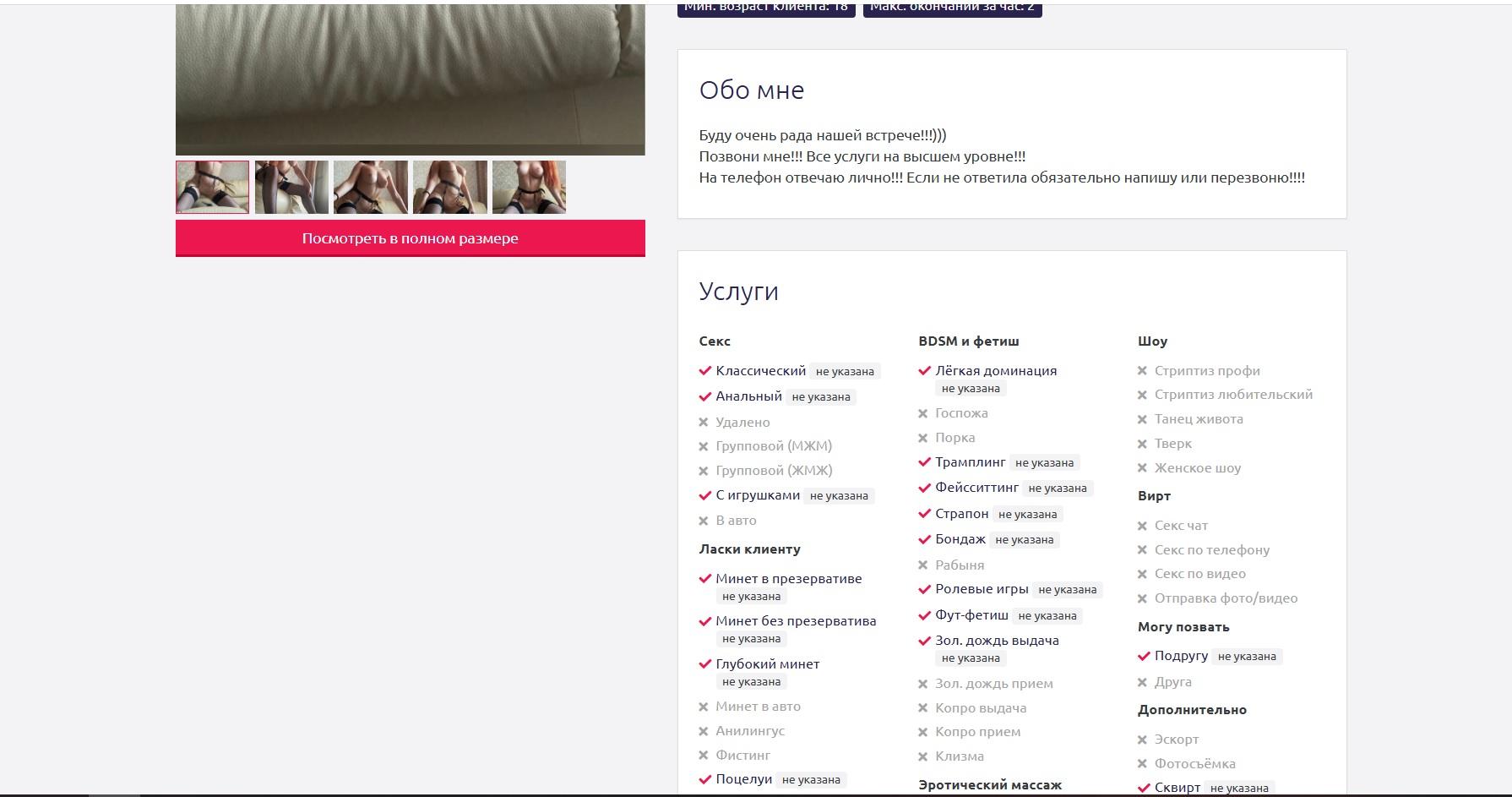Click the 'Тверк' item in the 'Шоу' list

pyautogui.click(x=1172, y=444)
